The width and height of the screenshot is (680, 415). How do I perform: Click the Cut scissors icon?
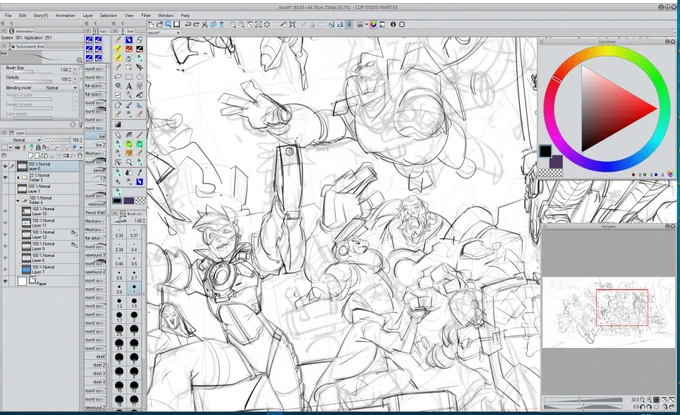(205, 24)
